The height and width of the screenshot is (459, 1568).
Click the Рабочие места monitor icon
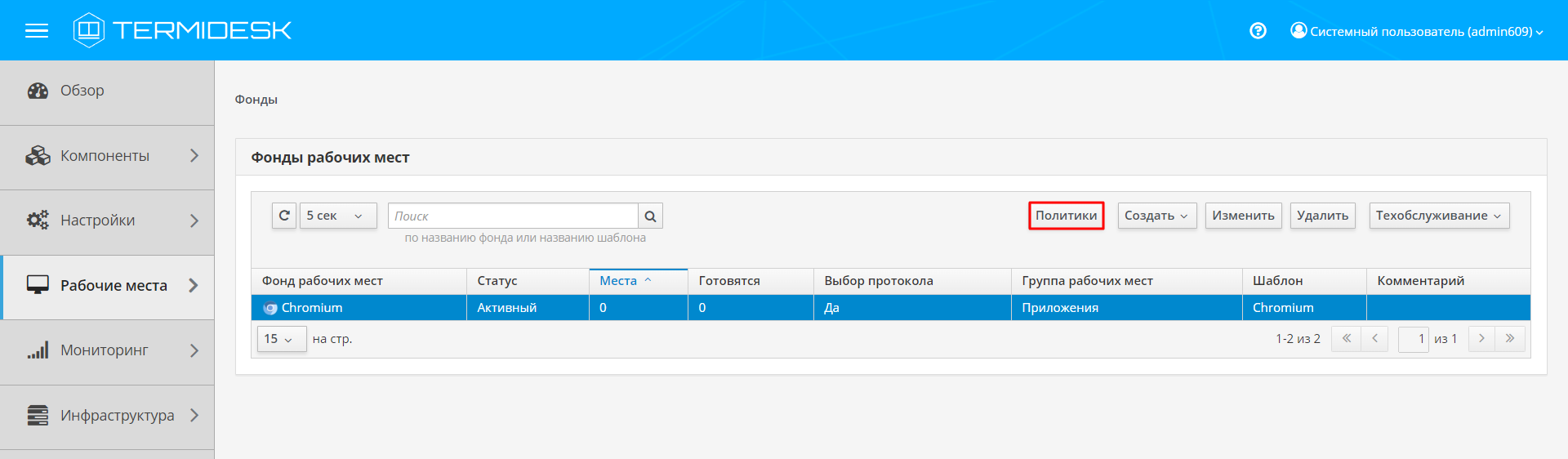(x=38, y=285)
